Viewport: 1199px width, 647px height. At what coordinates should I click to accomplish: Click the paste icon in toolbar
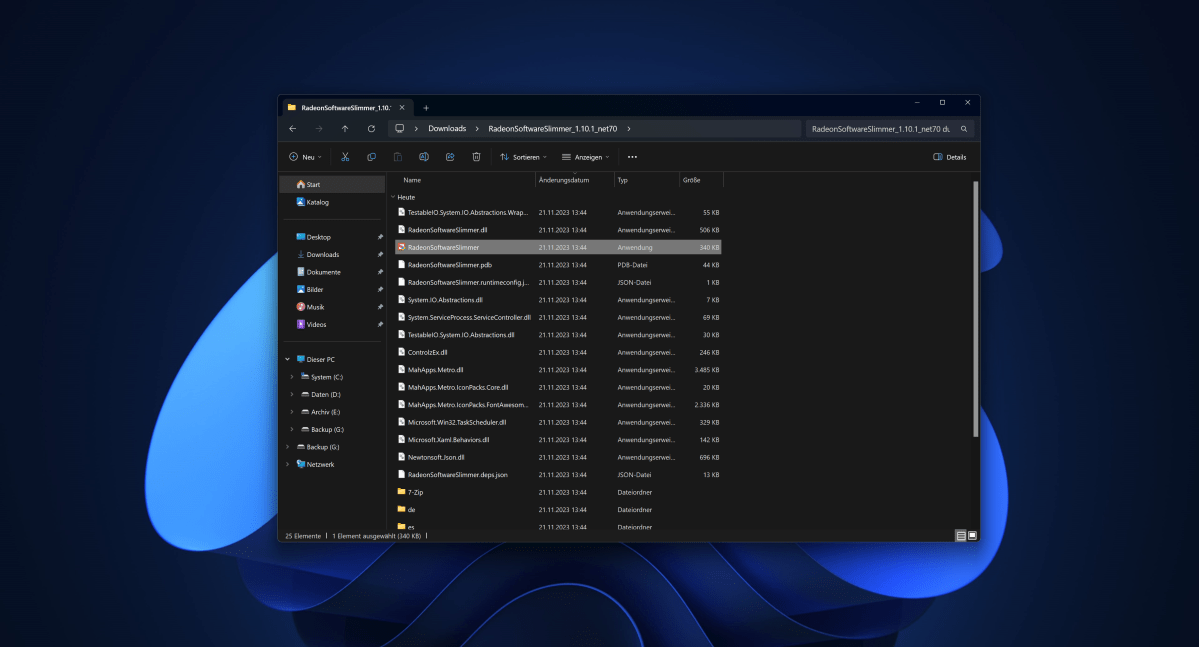pyautogui.click(x=398, y=157)
